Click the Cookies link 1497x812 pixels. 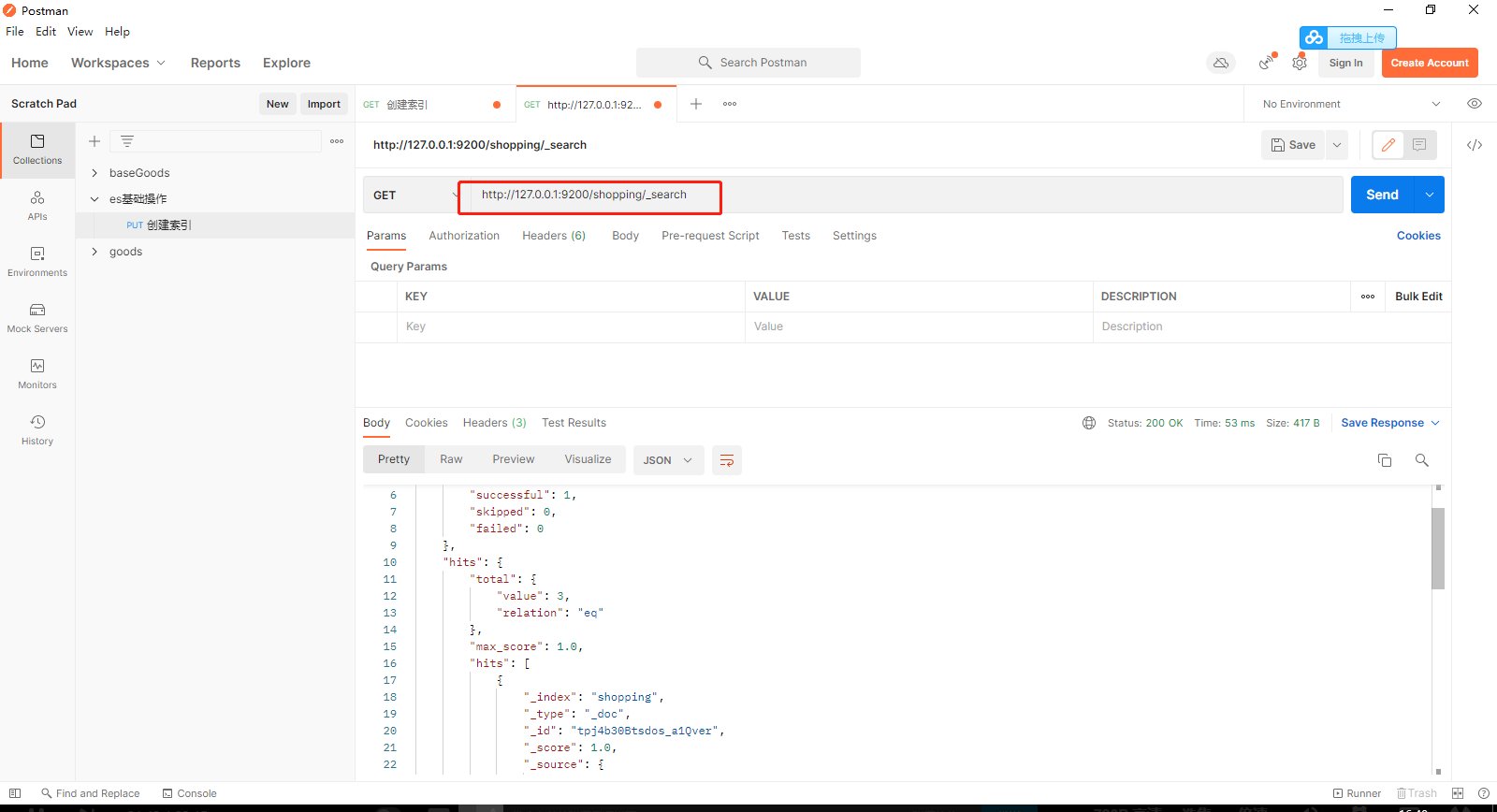coord(1418,236)
